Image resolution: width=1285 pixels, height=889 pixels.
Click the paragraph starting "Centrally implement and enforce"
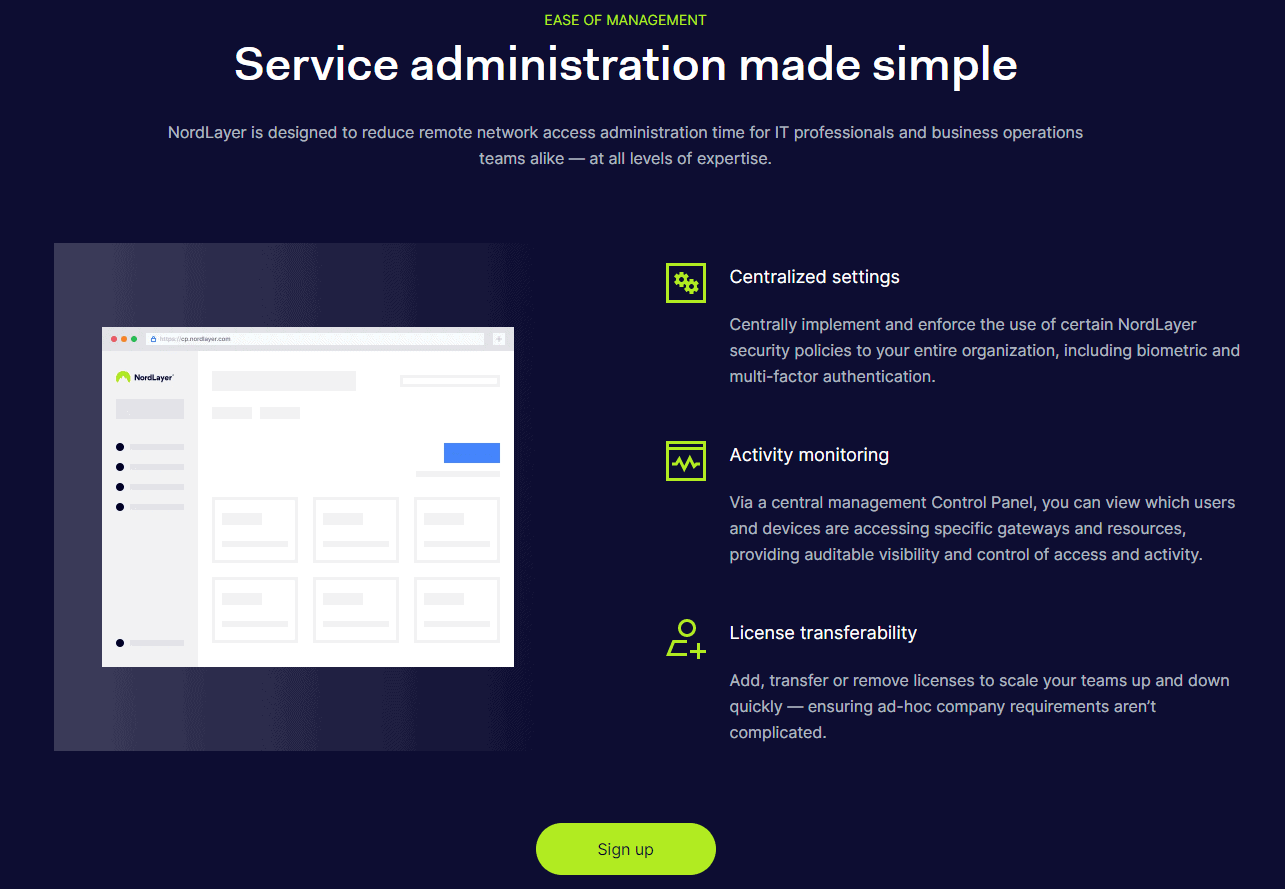[985, 351]
